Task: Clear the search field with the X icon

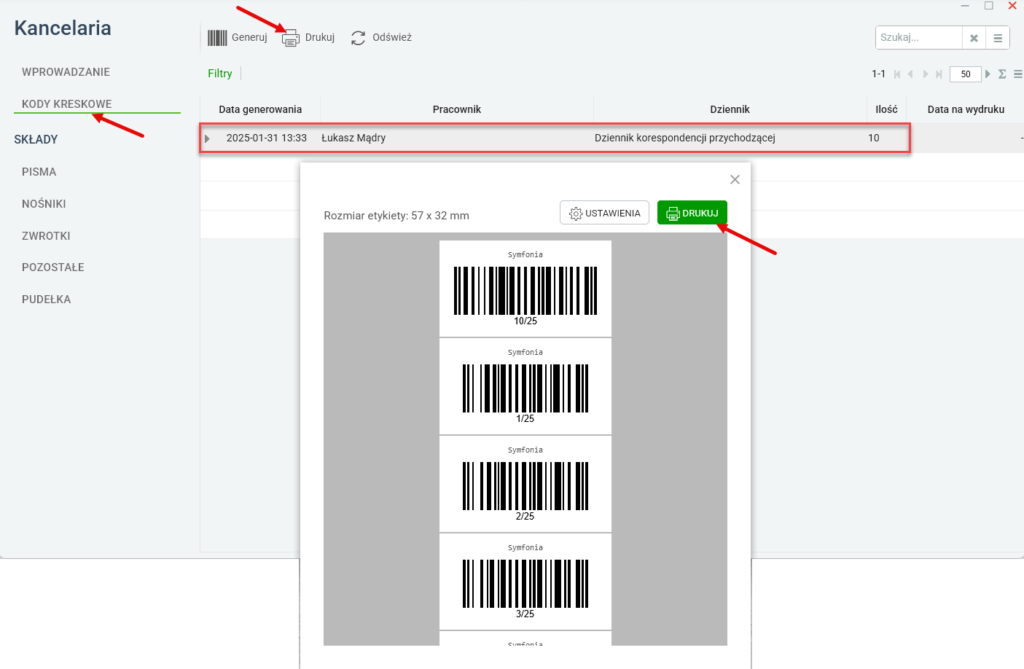Action: [x=974, y=38]
